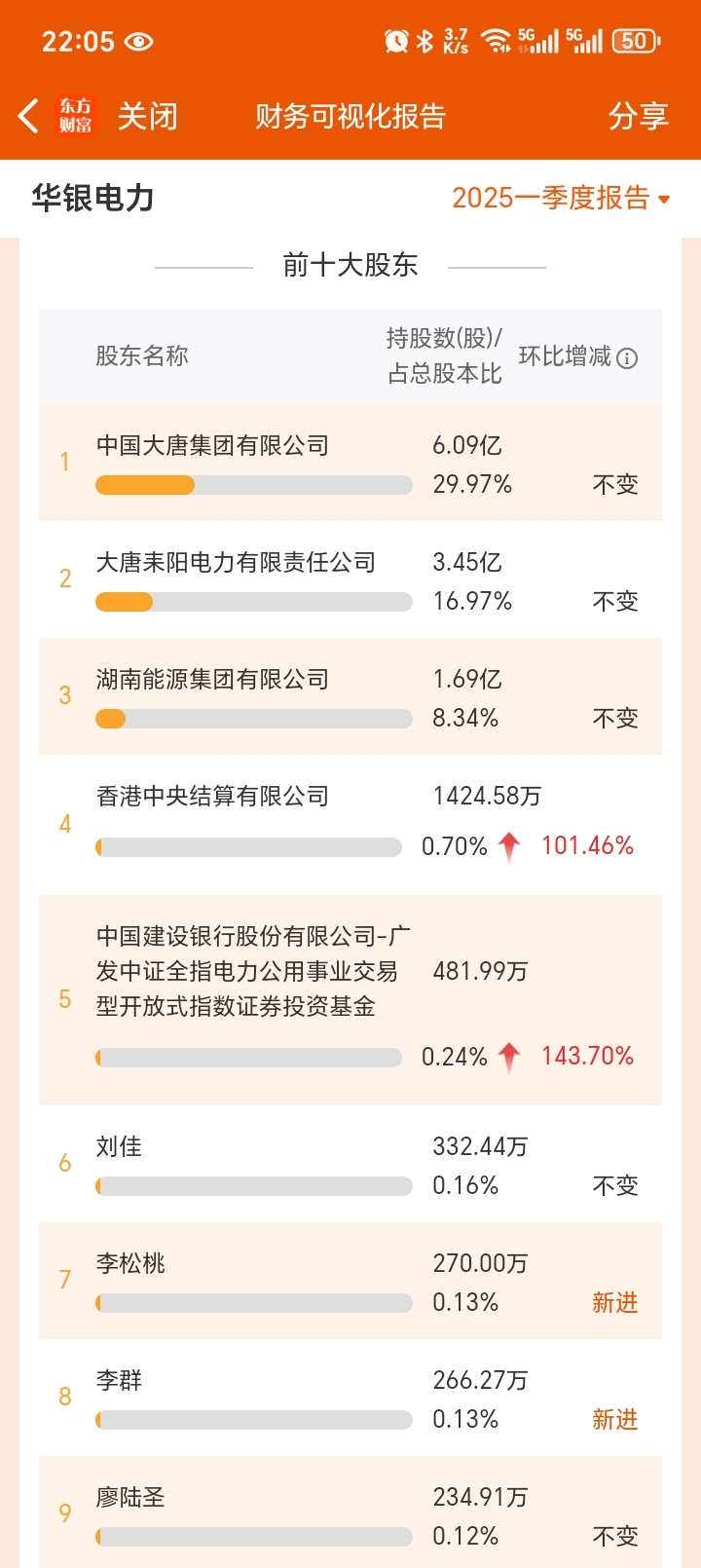
Task: Open shareholder 湖南能源集团有限公司 row
Action: tap(350, 696)
